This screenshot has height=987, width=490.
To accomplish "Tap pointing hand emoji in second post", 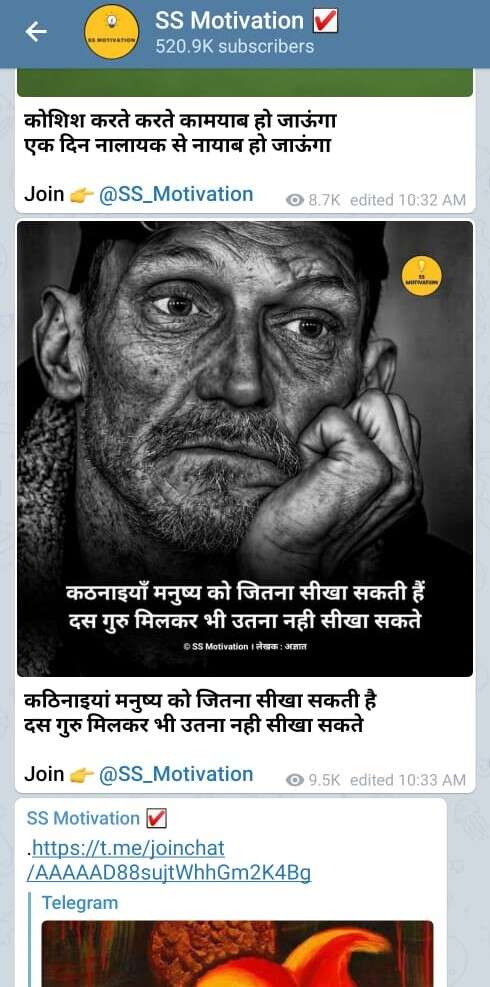I will (x=81, y=775).
